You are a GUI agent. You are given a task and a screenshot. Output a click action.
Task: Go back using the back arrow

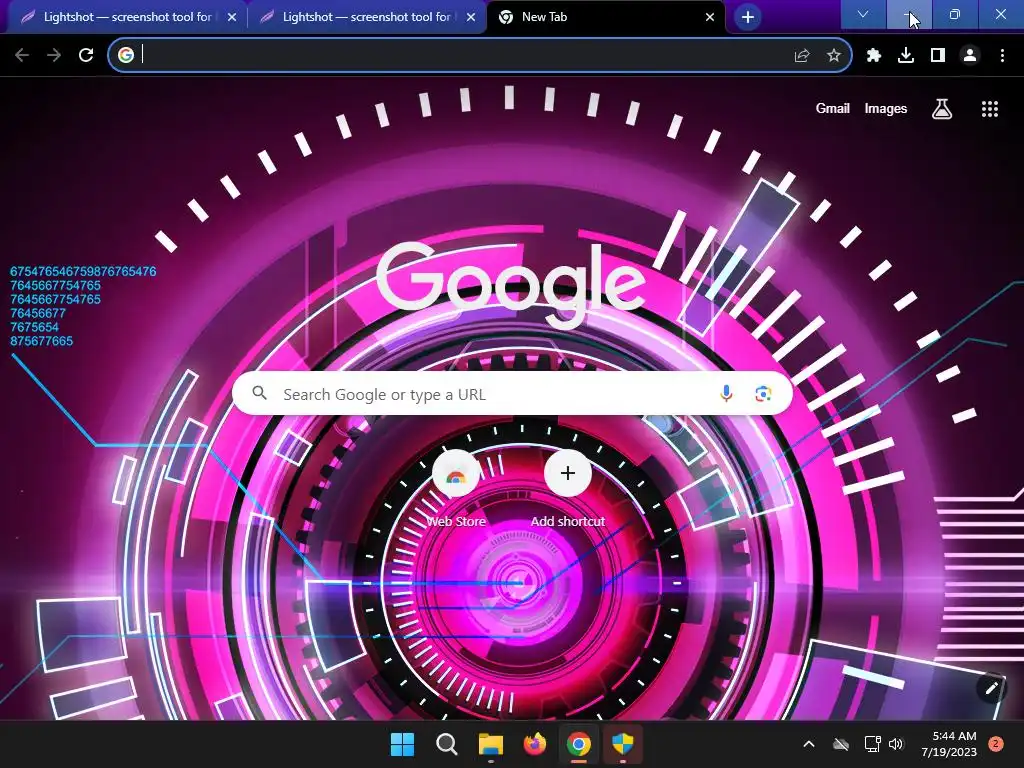tap(22, 56)
